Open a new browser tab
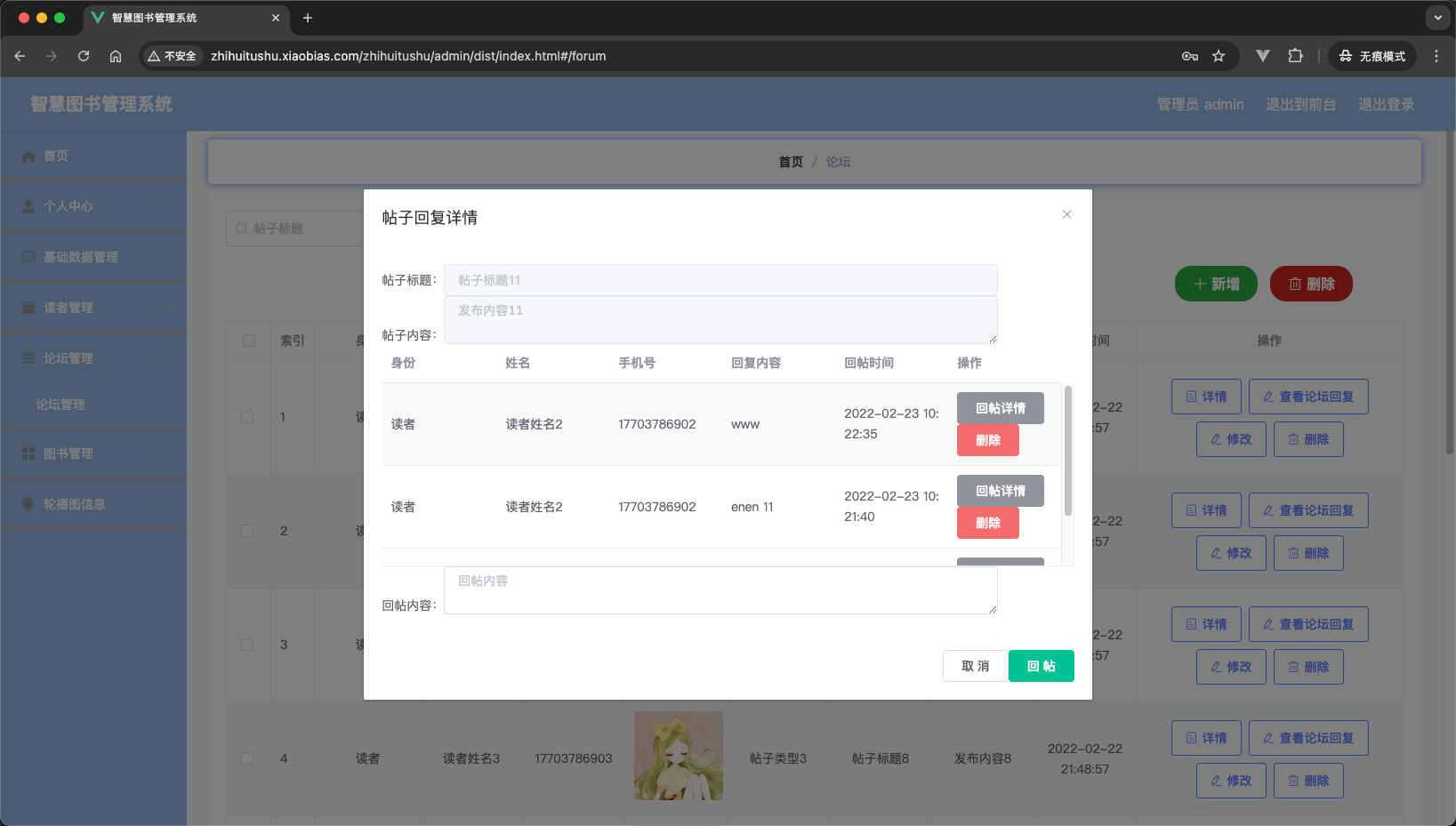 coord(308,18)
